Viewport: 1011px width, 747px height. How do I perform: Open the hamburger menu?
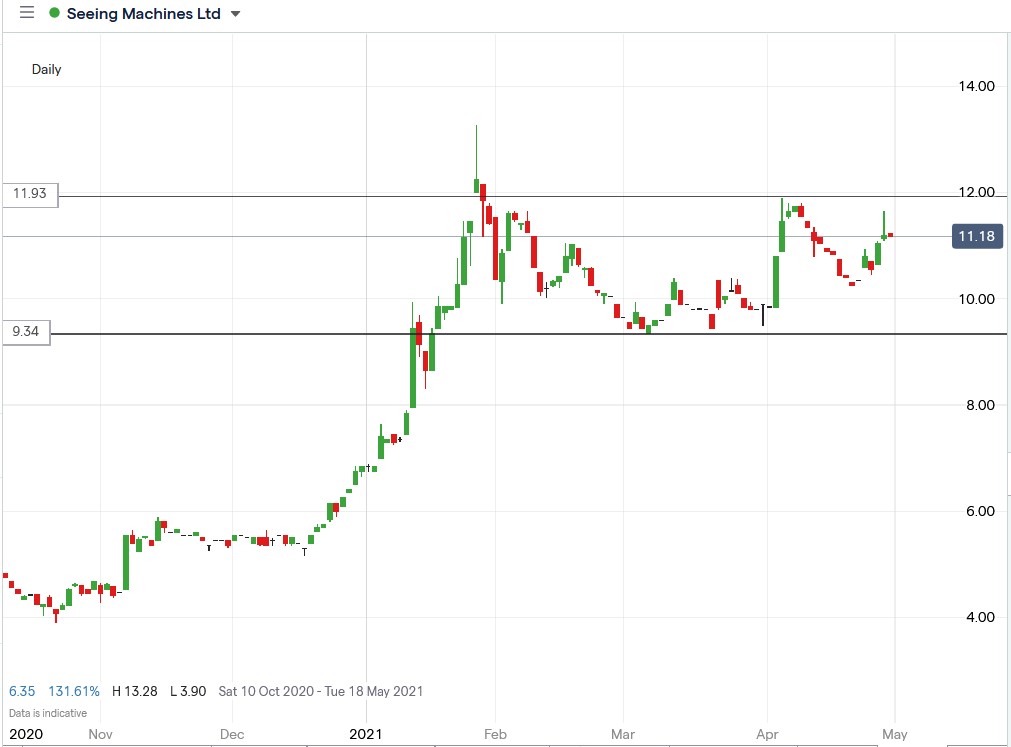[27, 13]
